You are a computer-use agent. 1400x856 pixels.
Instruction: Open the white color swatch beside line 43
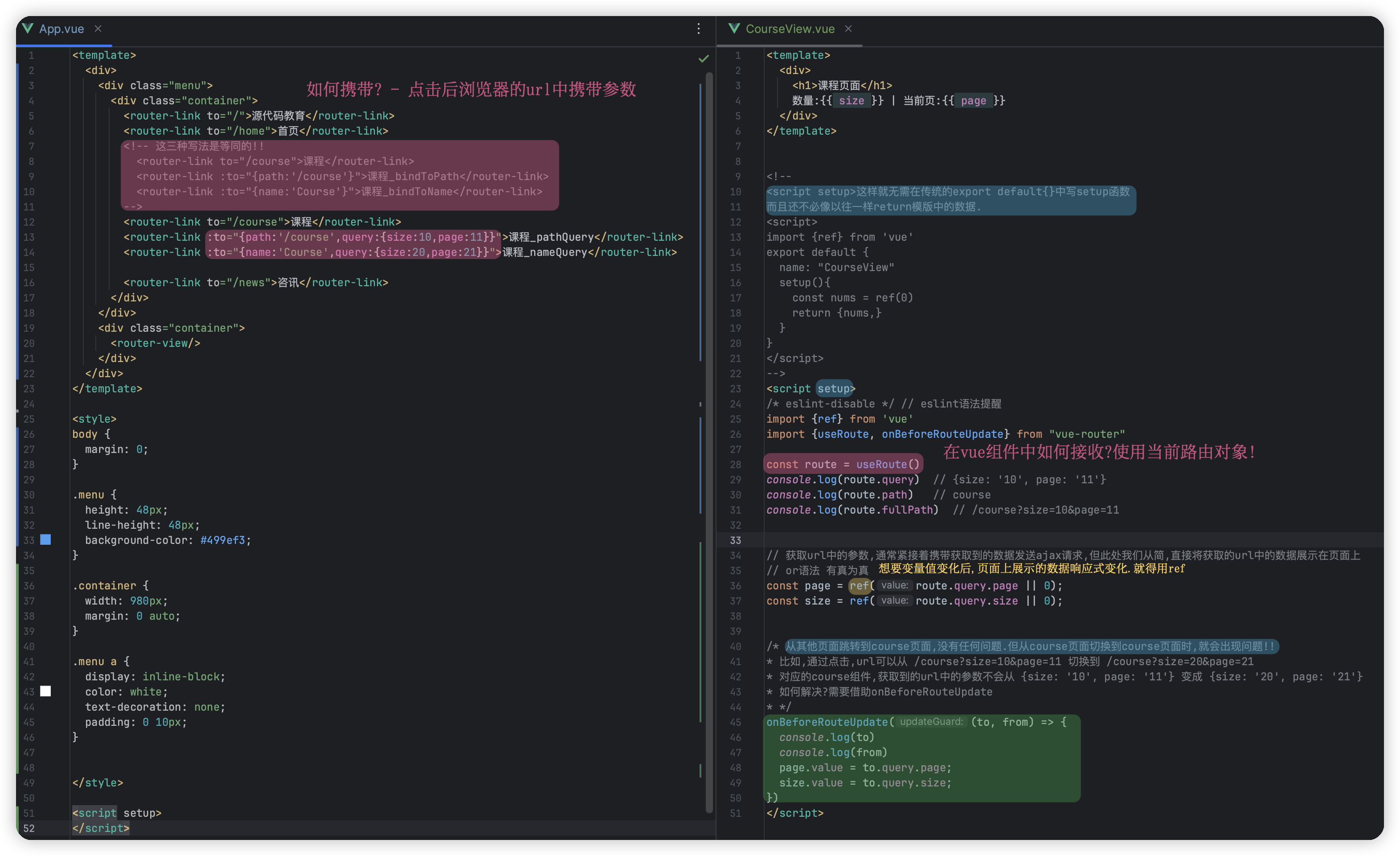45,691
